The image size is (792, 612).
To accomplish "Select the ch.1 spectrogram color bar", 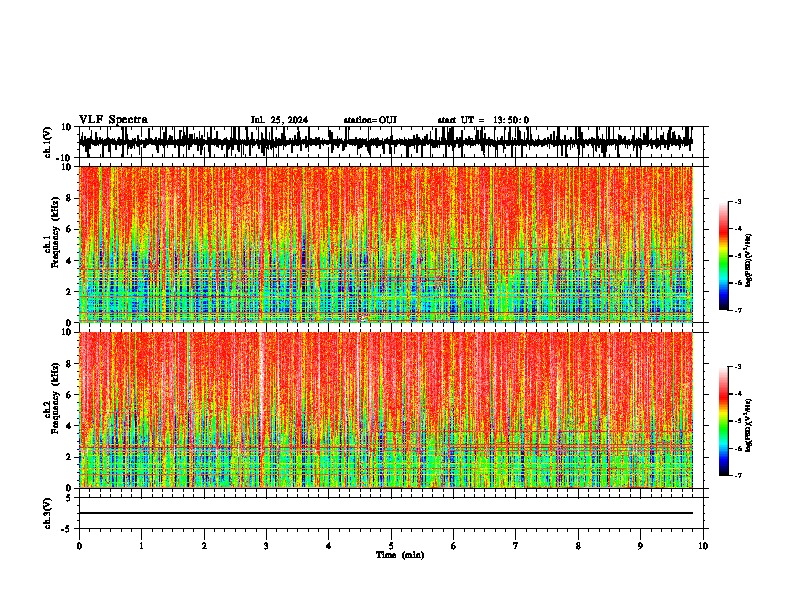I will pos(723,255).
